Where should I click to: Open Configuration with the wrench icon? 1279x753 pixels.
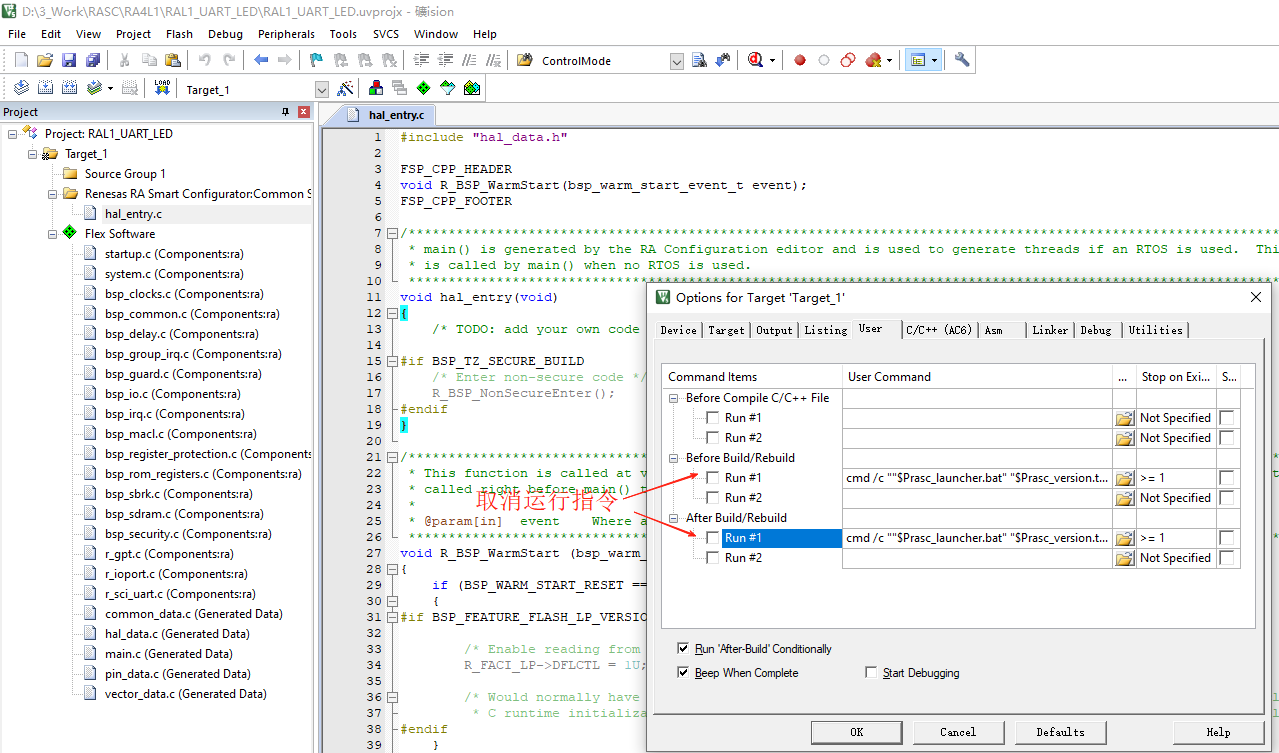tap(962, 60)
